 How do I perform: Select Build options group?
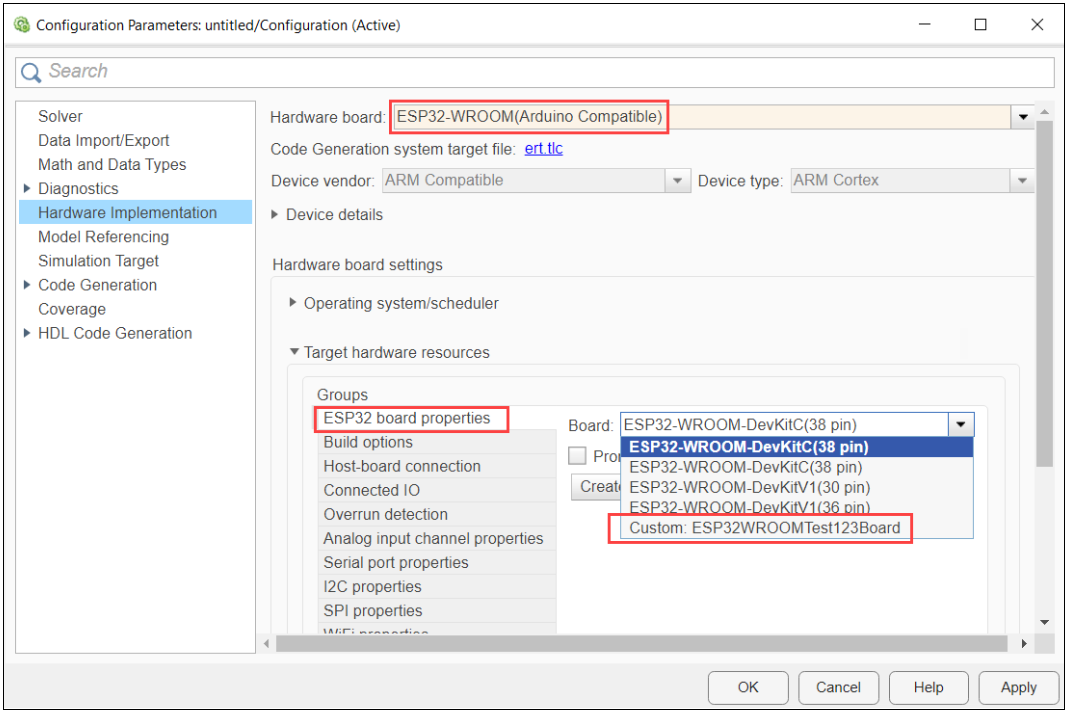pos(368,442)
